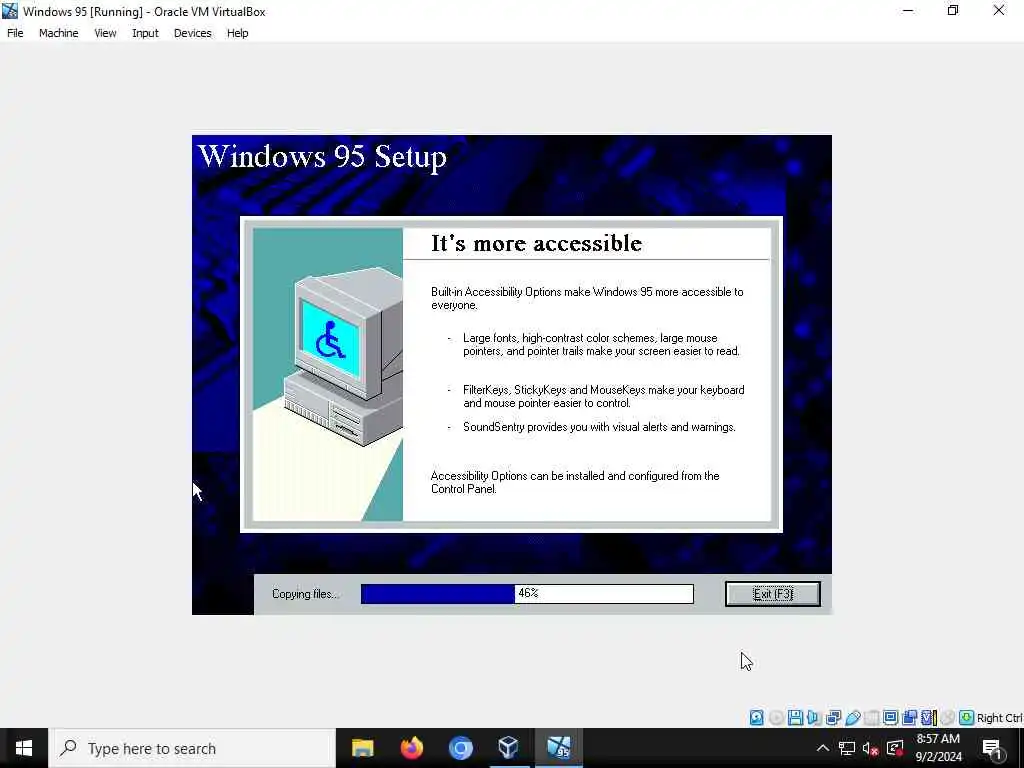This screenshot has width=1024, height=768.
Task: Click the Right Ctrl host key label
Action: (x=999, y=718)
